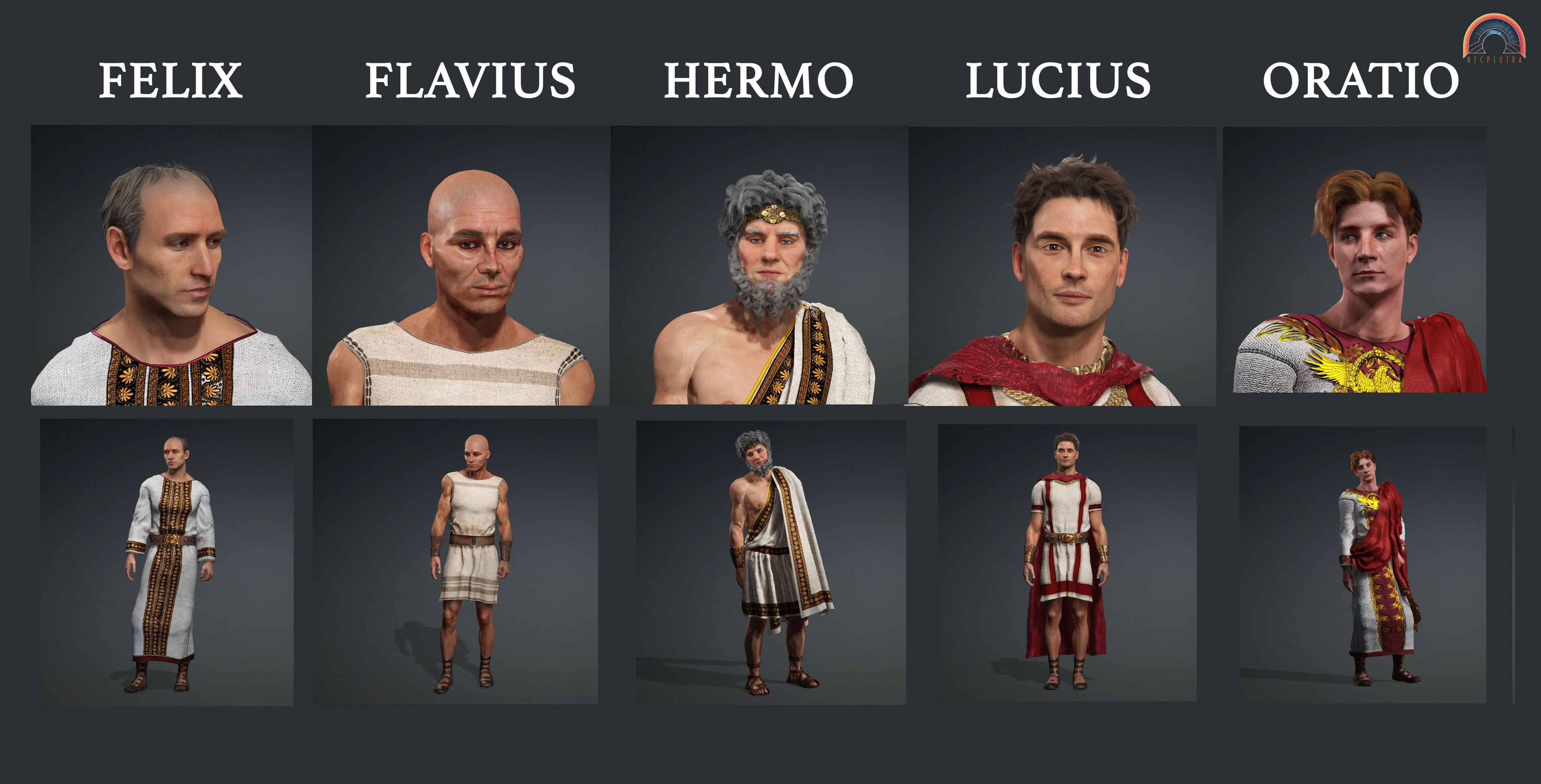1541x784 pixels.
Task: Click the LUCIUS name heading
Action: tap(1058, 80)
